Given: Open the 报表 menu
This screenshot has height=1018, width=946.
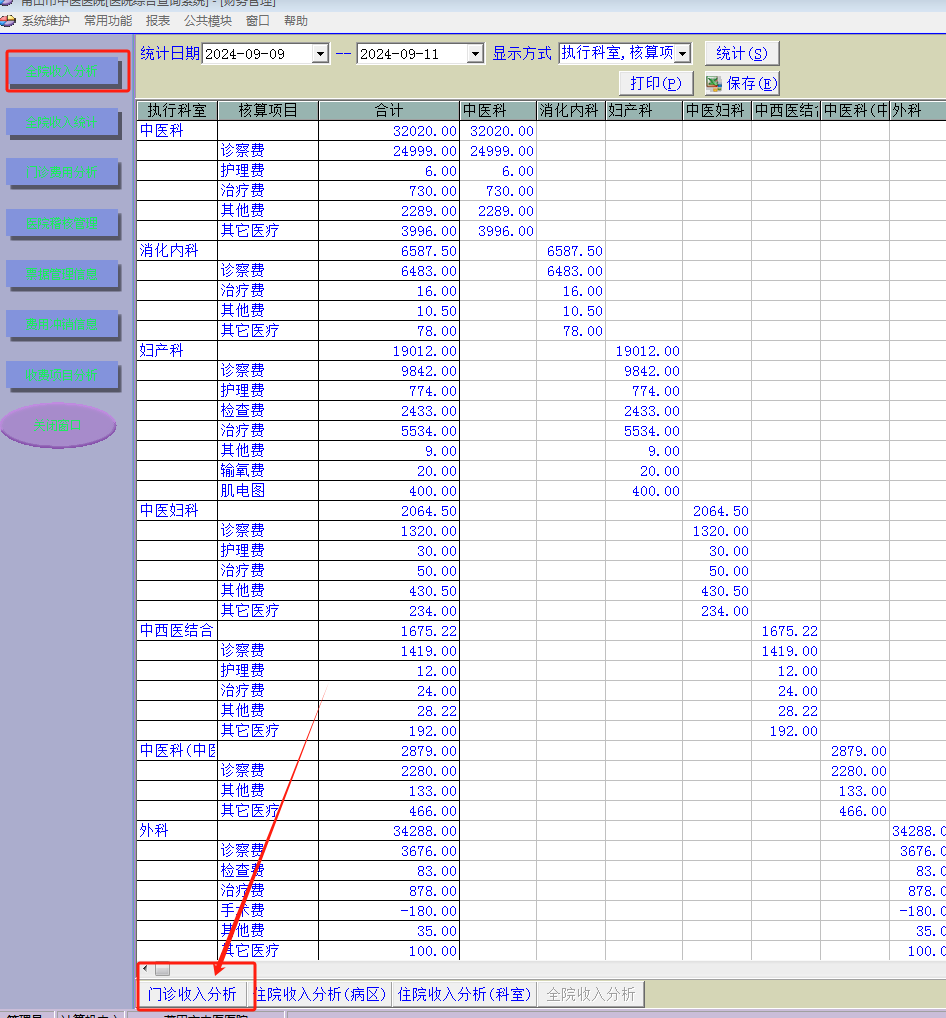Looking at the screenshot, I should click(158, 21).
